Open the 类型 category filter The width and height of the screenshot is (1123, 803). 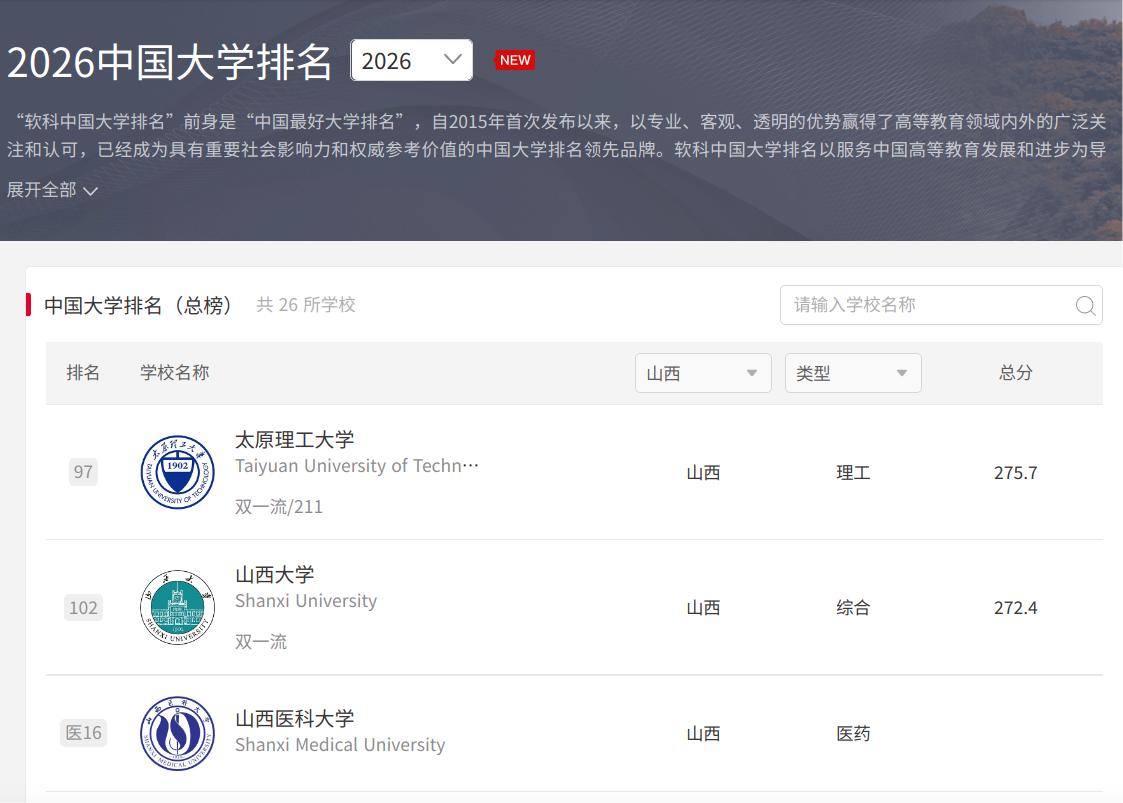pos(853,372)
